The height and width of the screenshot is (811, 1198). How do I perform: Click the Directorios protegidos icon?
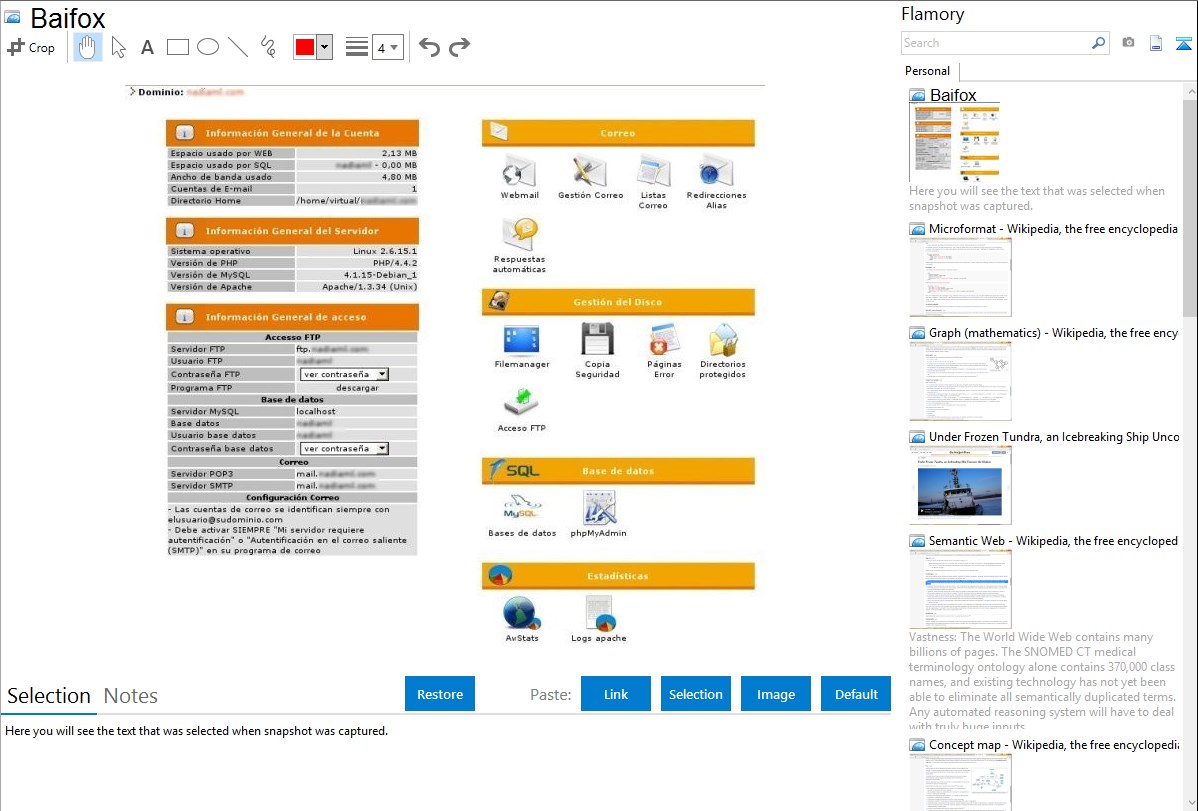[x=723, y=340]
